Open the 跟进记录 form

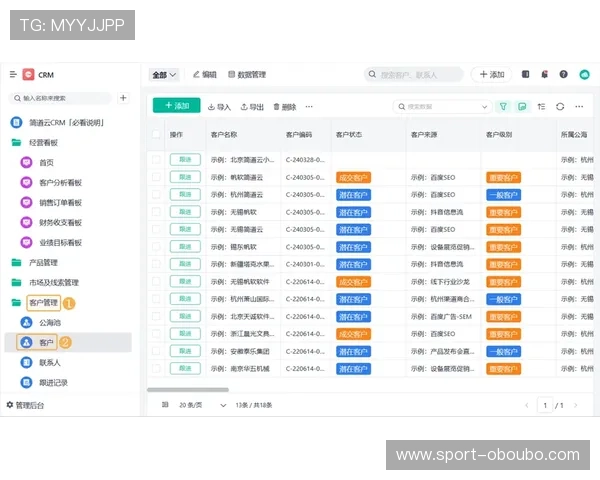pos(54,382)
